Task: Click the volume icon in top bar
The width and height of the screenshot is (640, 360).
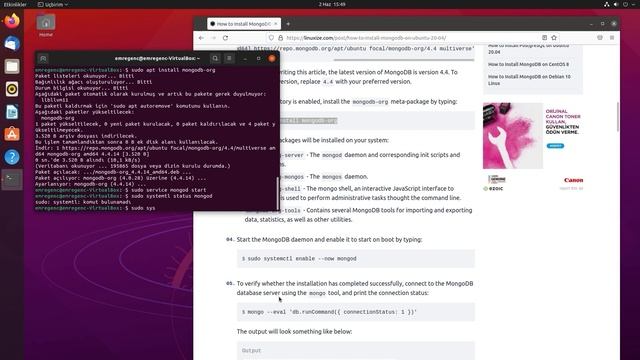Action: click(x=616, y=4)
